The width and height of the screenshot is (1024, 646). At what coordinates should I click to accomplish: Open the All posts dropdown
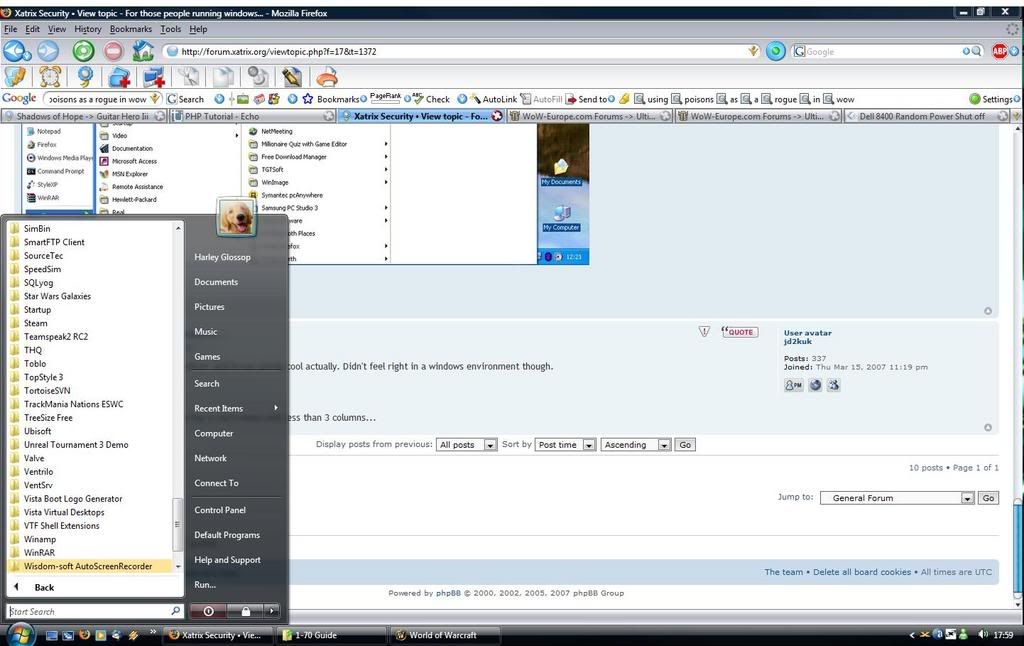(466, 445)
